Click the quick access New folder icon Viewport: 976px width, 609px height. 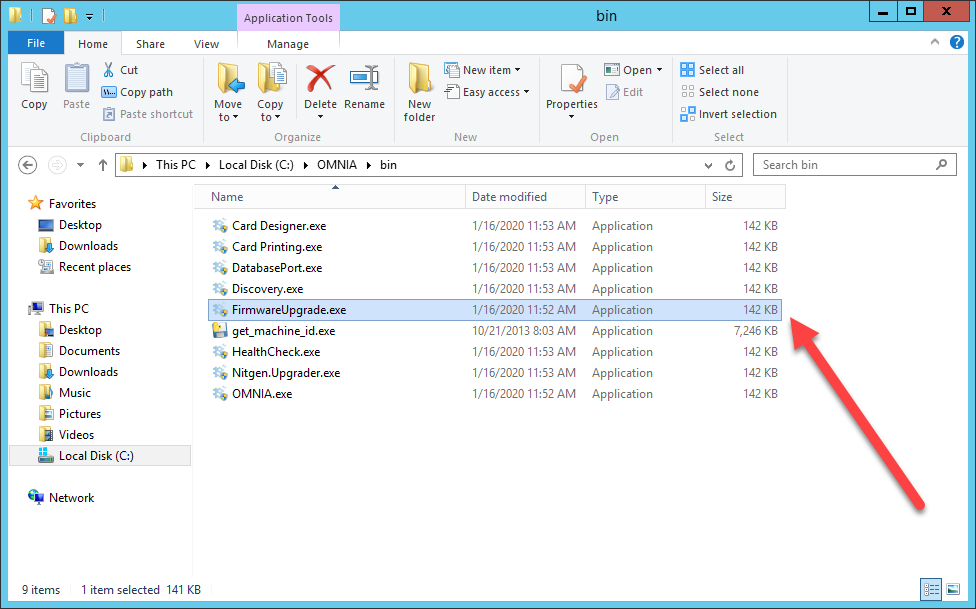click(70, 15)
